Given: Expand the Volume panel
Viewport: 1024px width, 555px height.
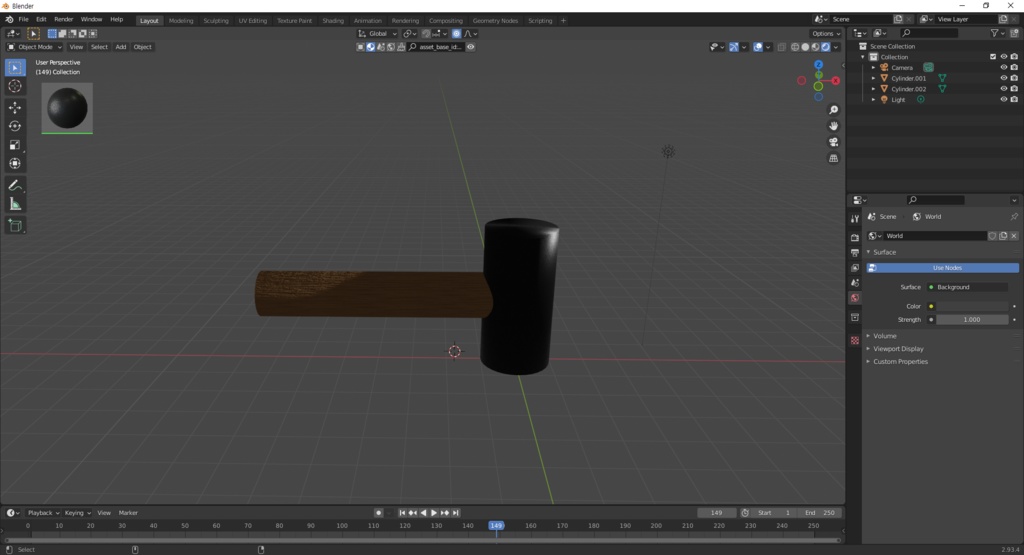Looking at the screenshot, I should [x=884, y=336].
